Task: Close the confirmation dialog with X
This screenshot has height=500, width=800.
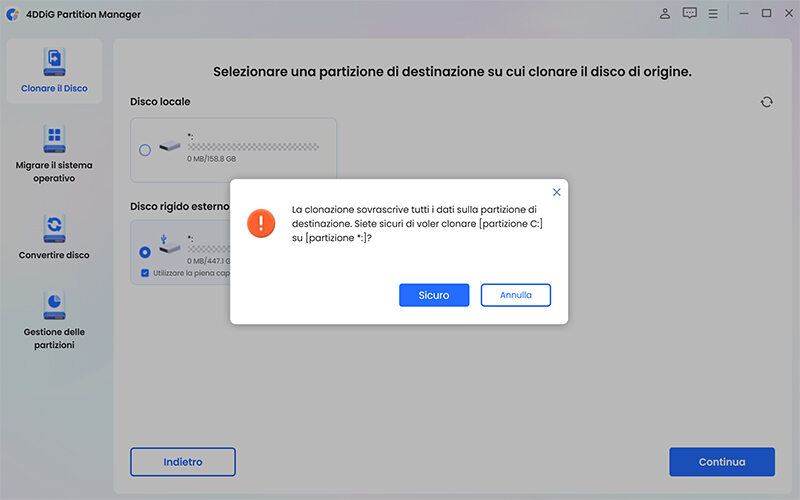Action: [x=556, y=192]
